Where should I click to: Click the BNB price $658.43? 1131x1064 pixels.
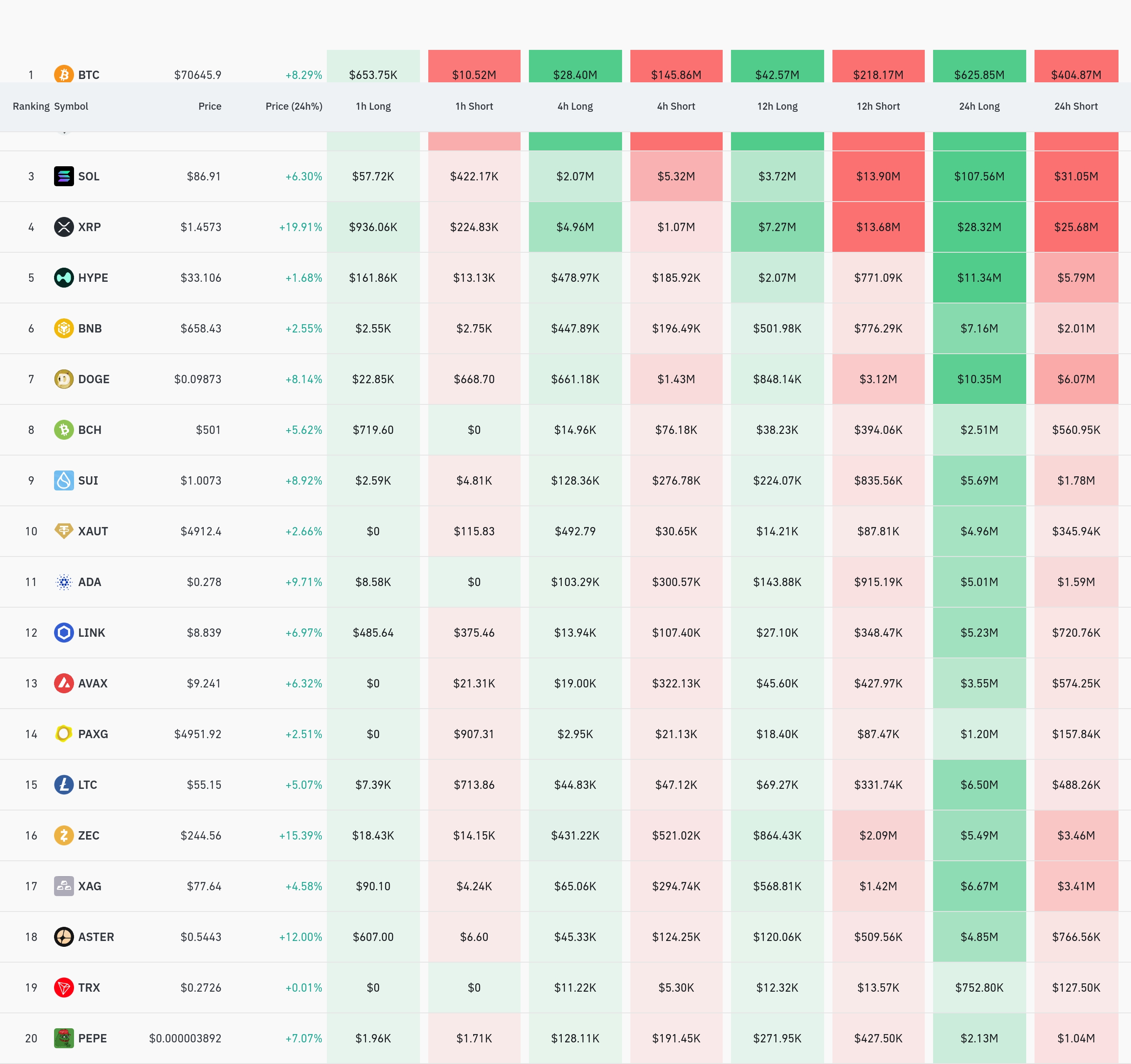click(x=200, y=328)
